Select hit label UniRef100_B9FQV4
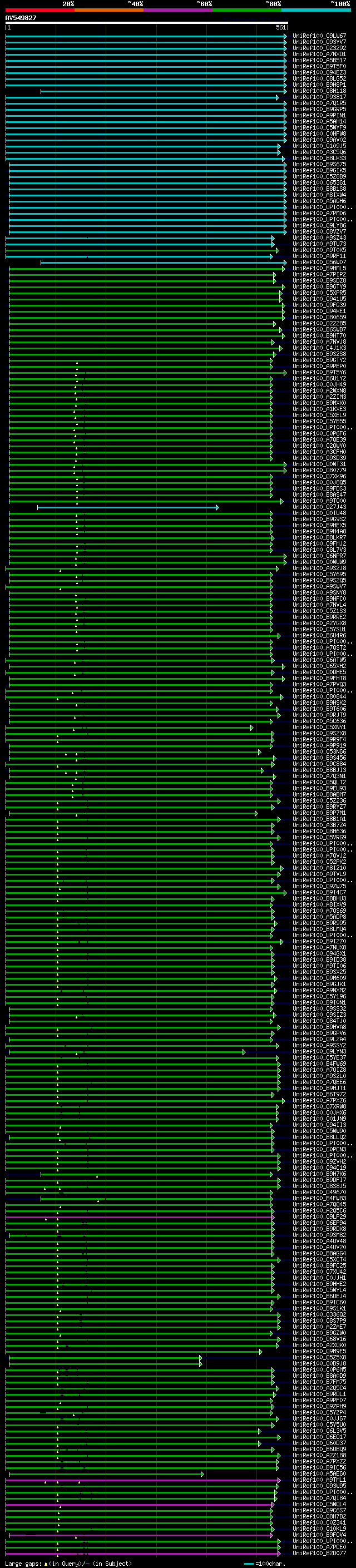 coord(319,1535)
